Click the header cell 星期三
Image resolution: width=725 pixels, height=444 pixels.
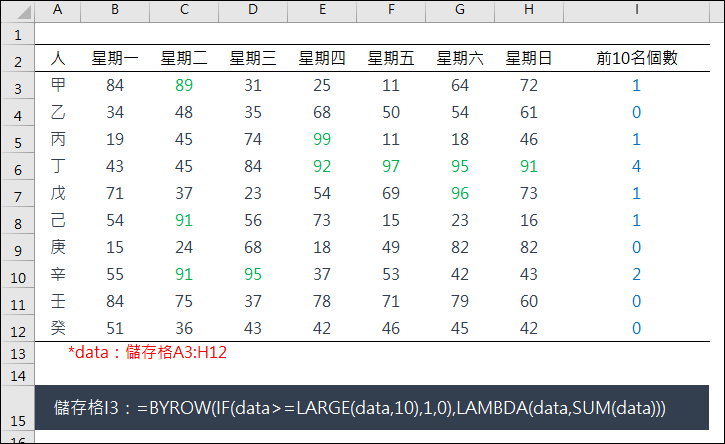click(x=253, y=58)
